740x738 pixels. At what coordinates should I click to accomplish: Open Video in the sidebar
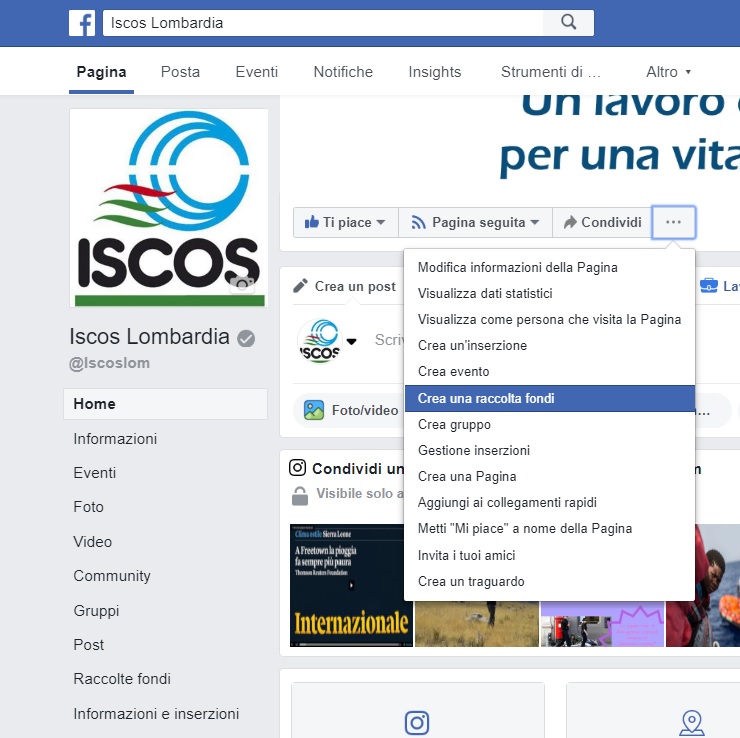tap(92, 542)
